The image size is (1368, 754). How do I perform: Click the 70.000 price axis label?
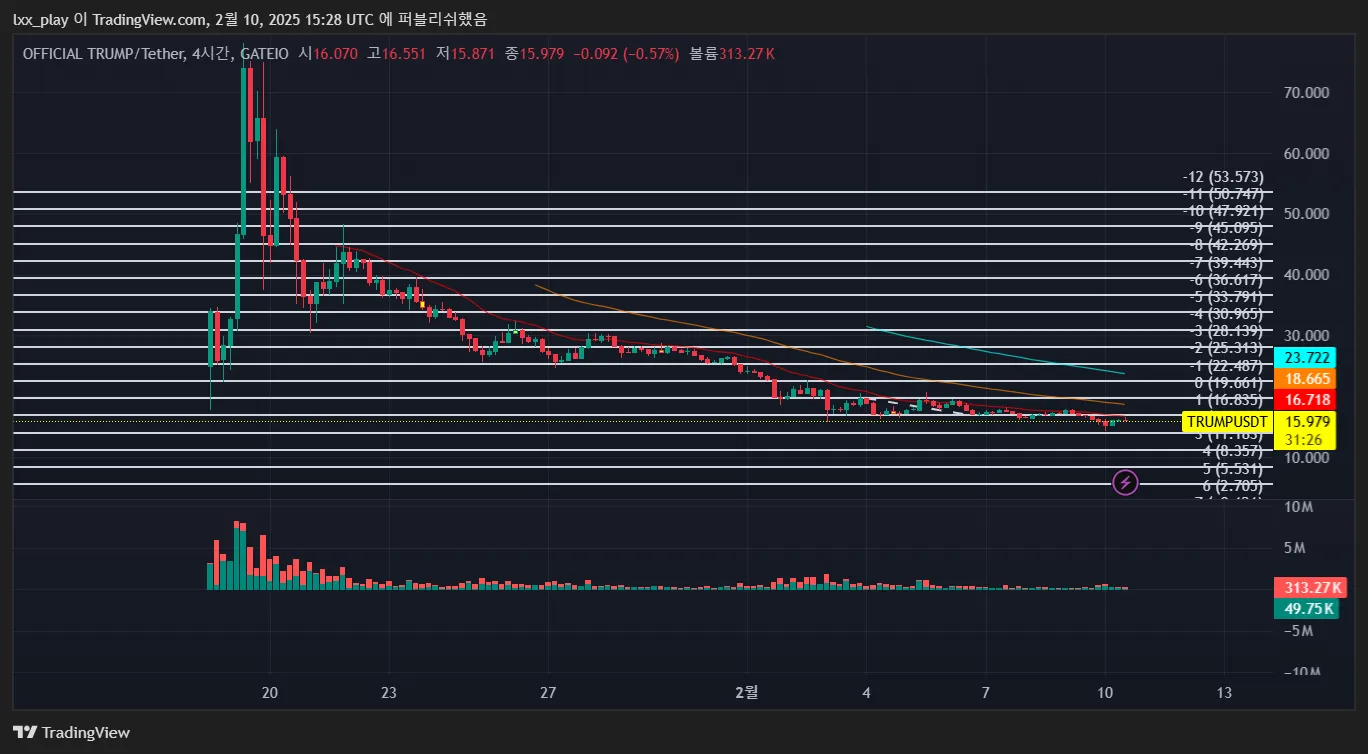(x=1306, y=93)
